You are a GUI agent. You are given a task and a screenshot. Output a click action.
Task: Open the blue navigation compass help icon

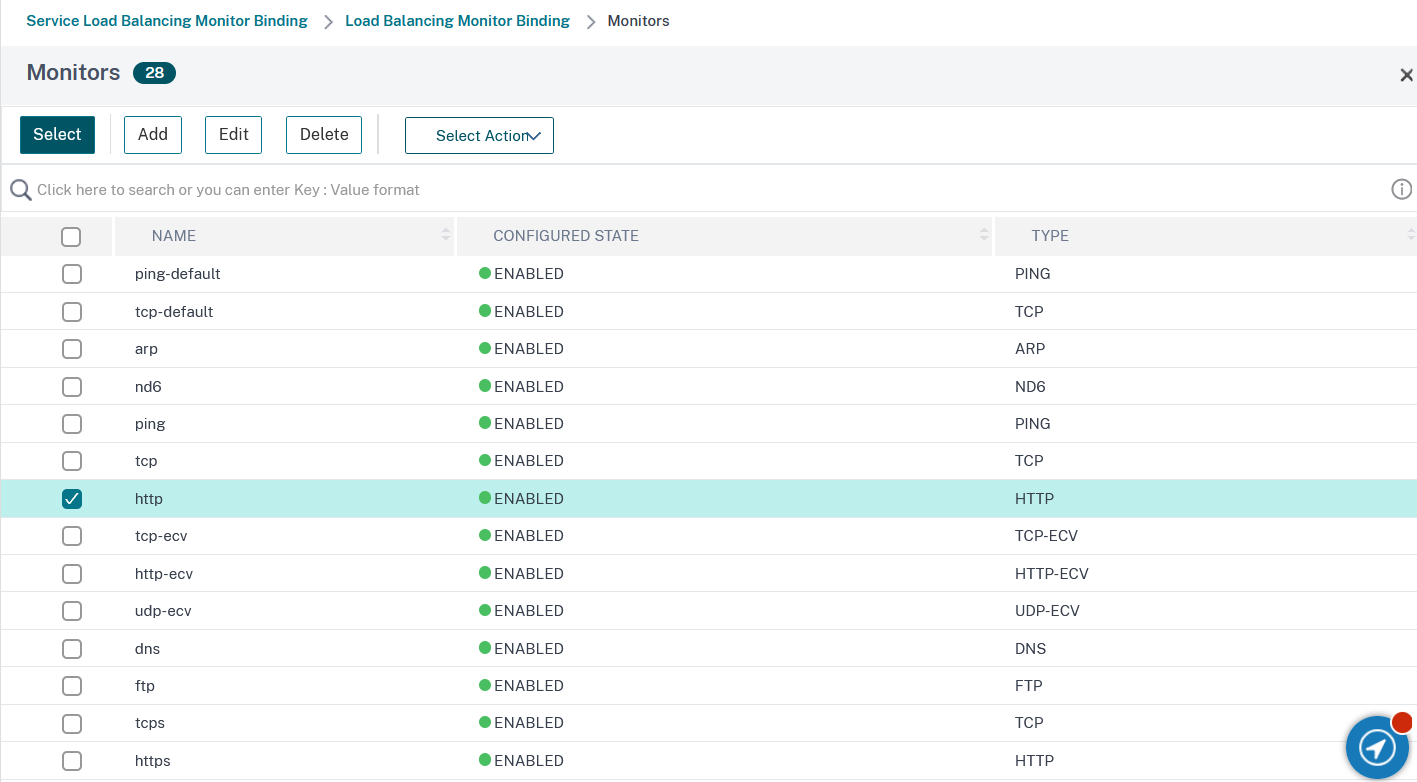pos(1377,746)
